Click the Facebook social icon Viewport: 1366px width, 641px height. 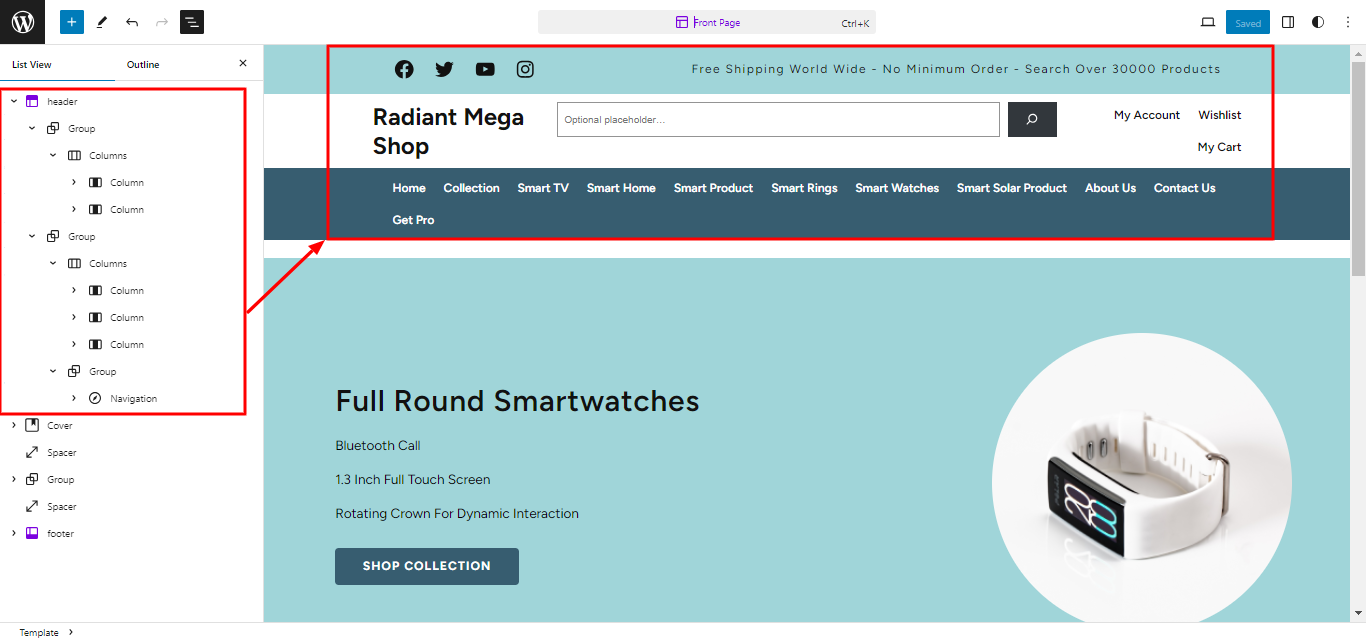tap(404, 69)
